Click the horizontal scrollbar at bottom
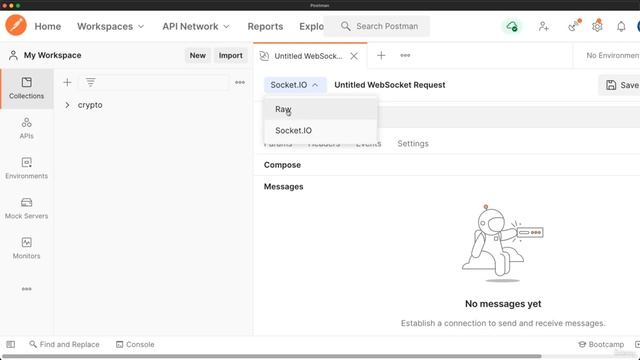 [x=271, y=356]
